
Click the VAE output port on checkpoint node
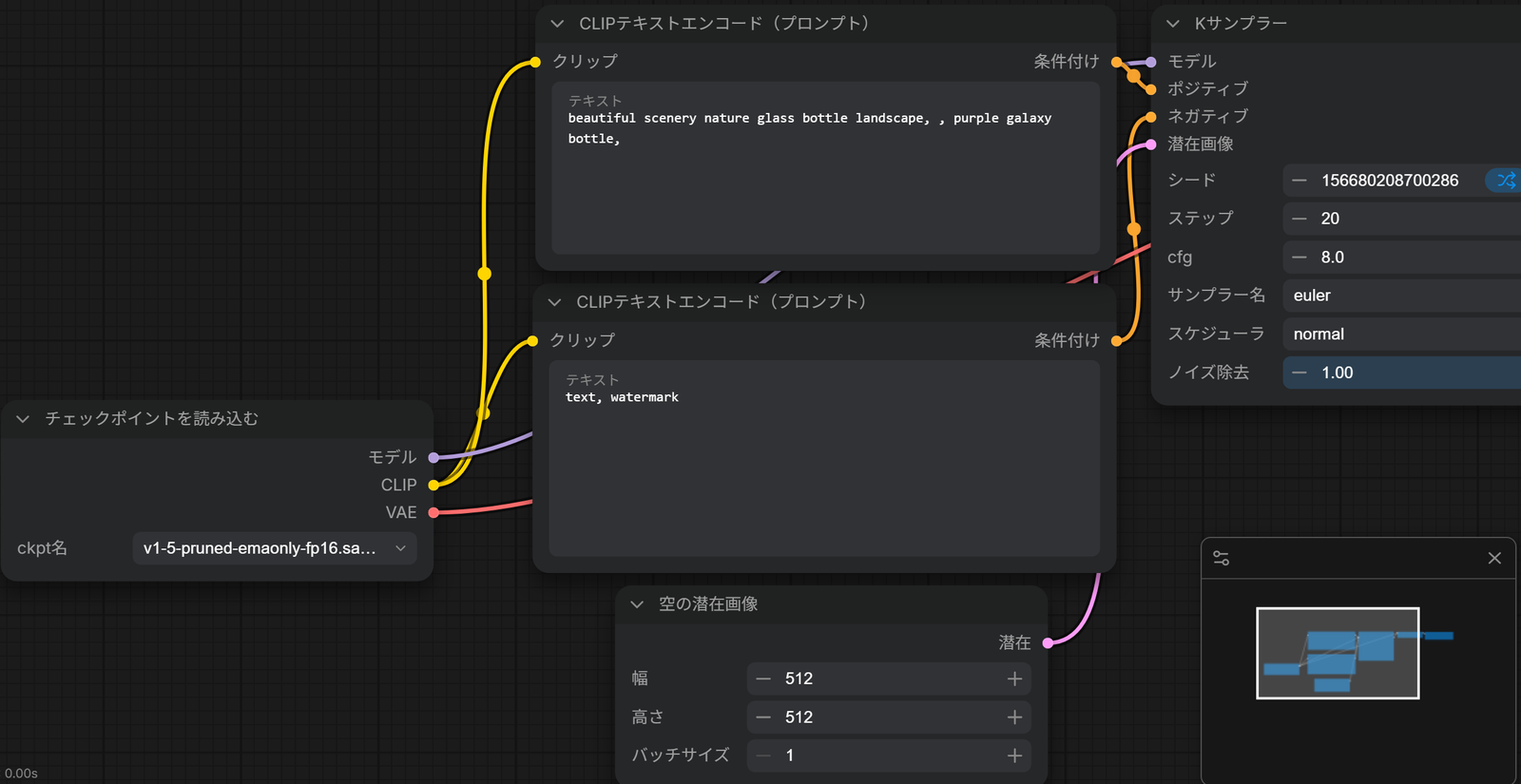[433, 512]
